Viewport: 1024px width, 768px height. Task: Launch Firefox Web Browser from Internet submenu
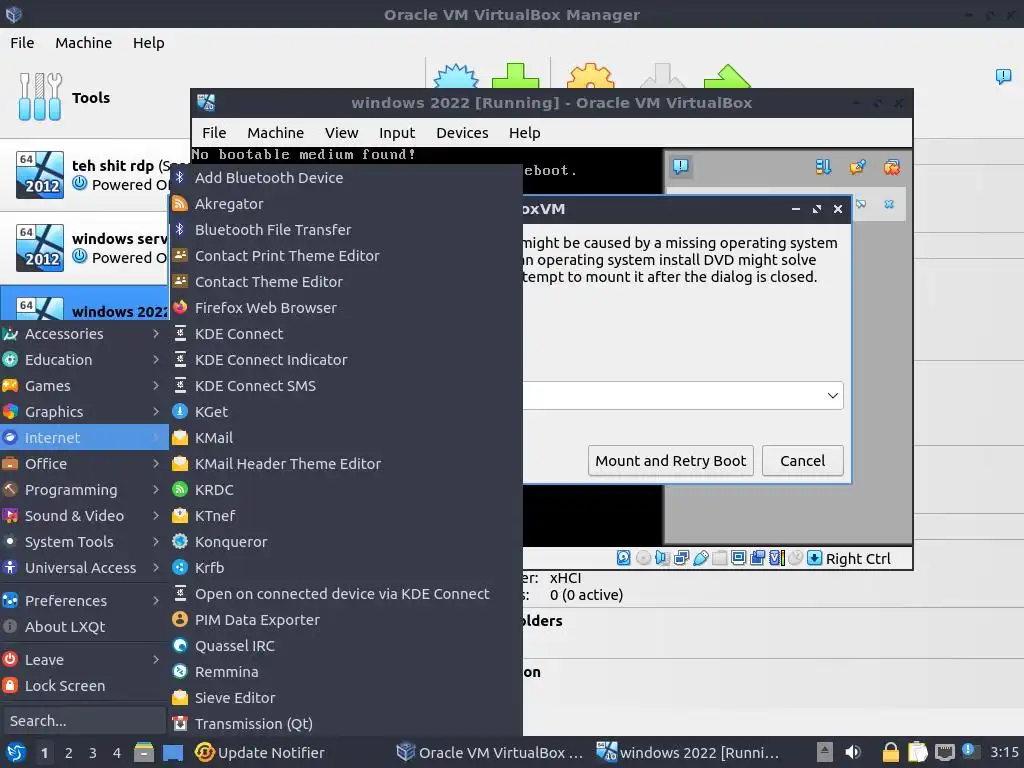(x=346, y=308)
